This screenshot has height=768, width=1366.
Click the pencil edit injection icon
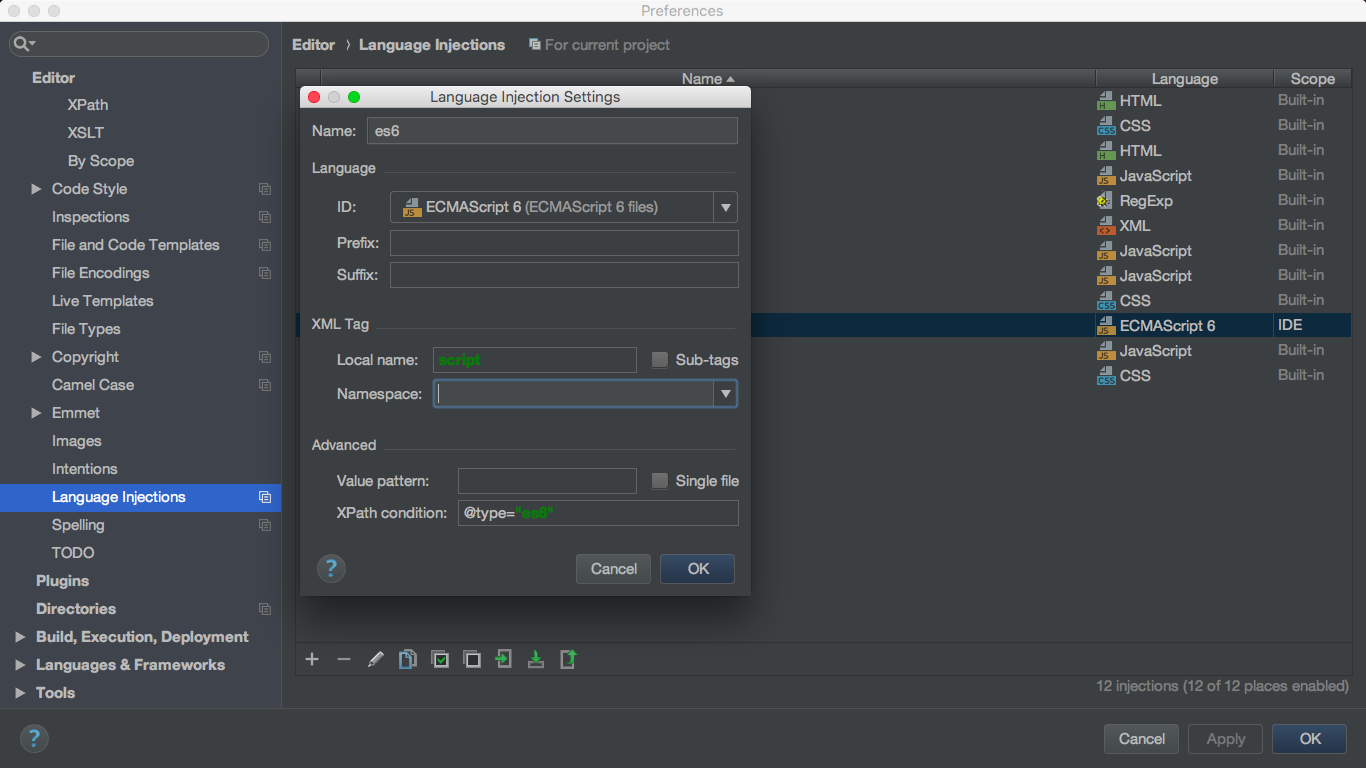(376, 659)
